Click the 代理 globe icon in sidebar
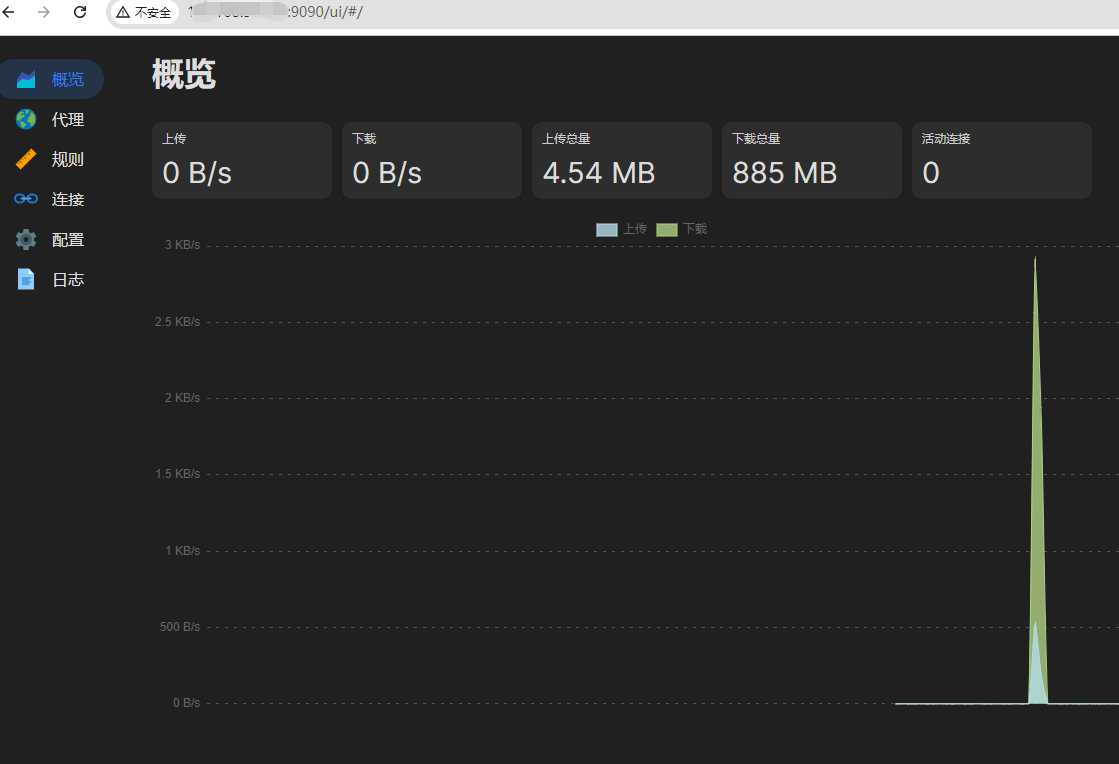The width and height of the screenshot is (1119, 764). [26, 119]
